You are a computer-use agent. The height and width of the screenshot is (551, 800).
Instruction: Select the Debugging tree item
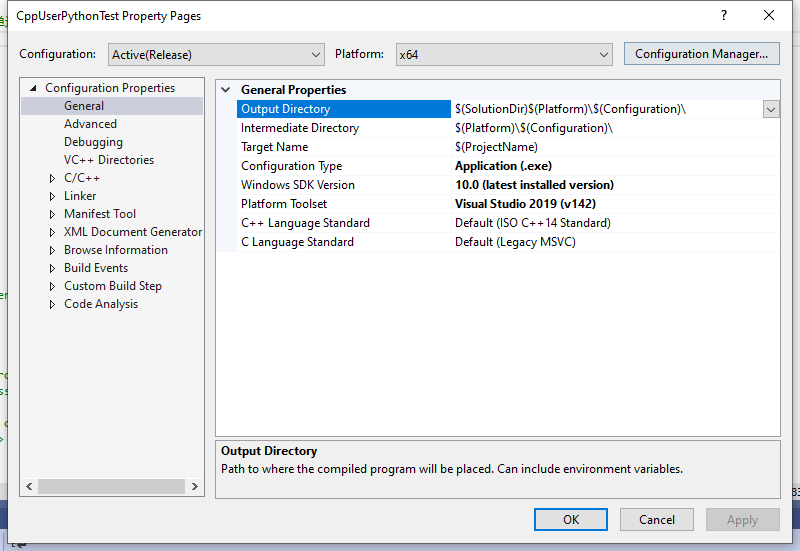click(93, 142)
